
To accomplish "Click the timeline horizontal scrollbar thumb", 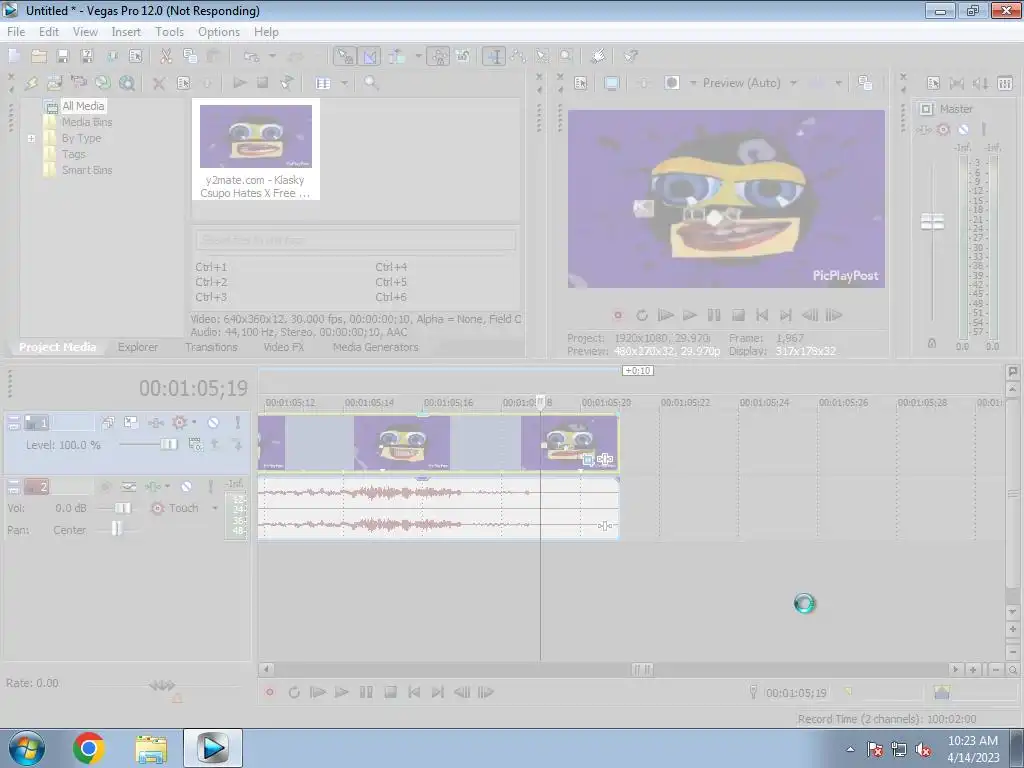I will (642, 669).
